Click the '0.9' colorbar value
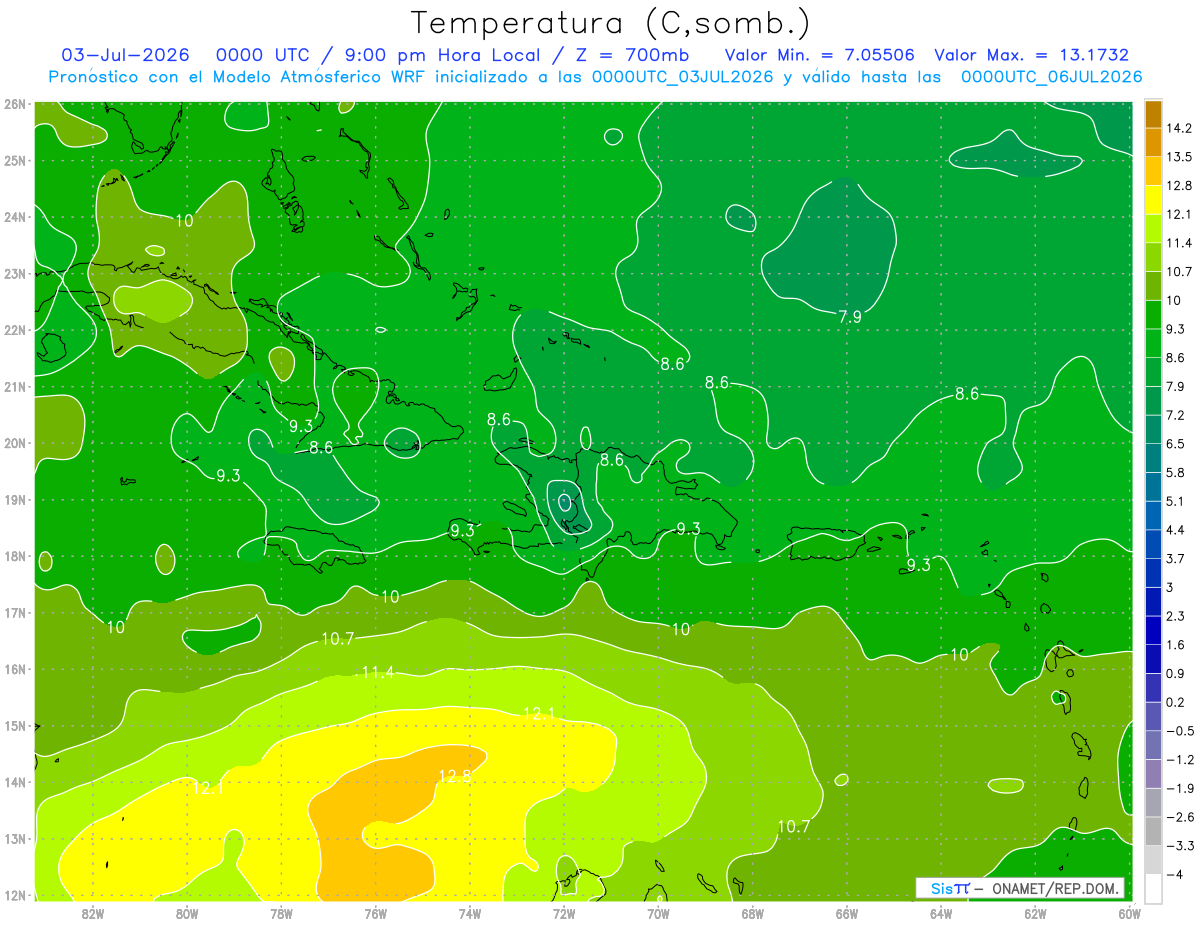 1175,673
